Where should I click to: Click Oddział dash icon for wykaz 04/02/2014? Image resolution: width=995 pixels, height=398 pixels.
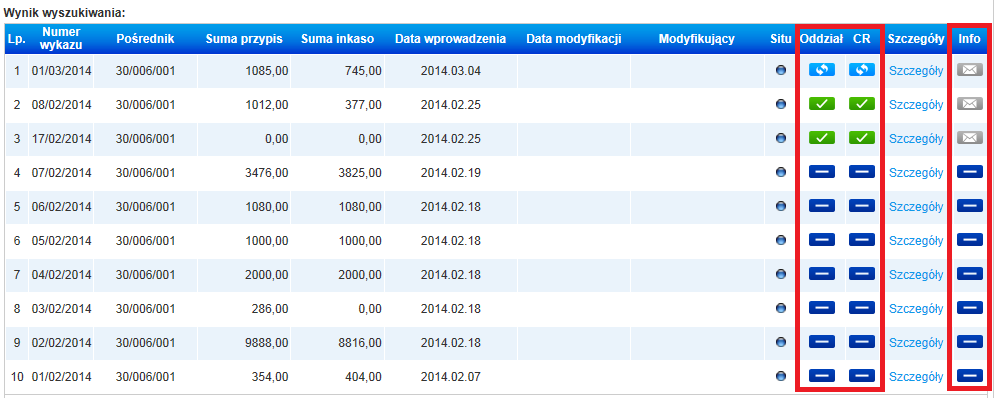click(x=822, y=274)
